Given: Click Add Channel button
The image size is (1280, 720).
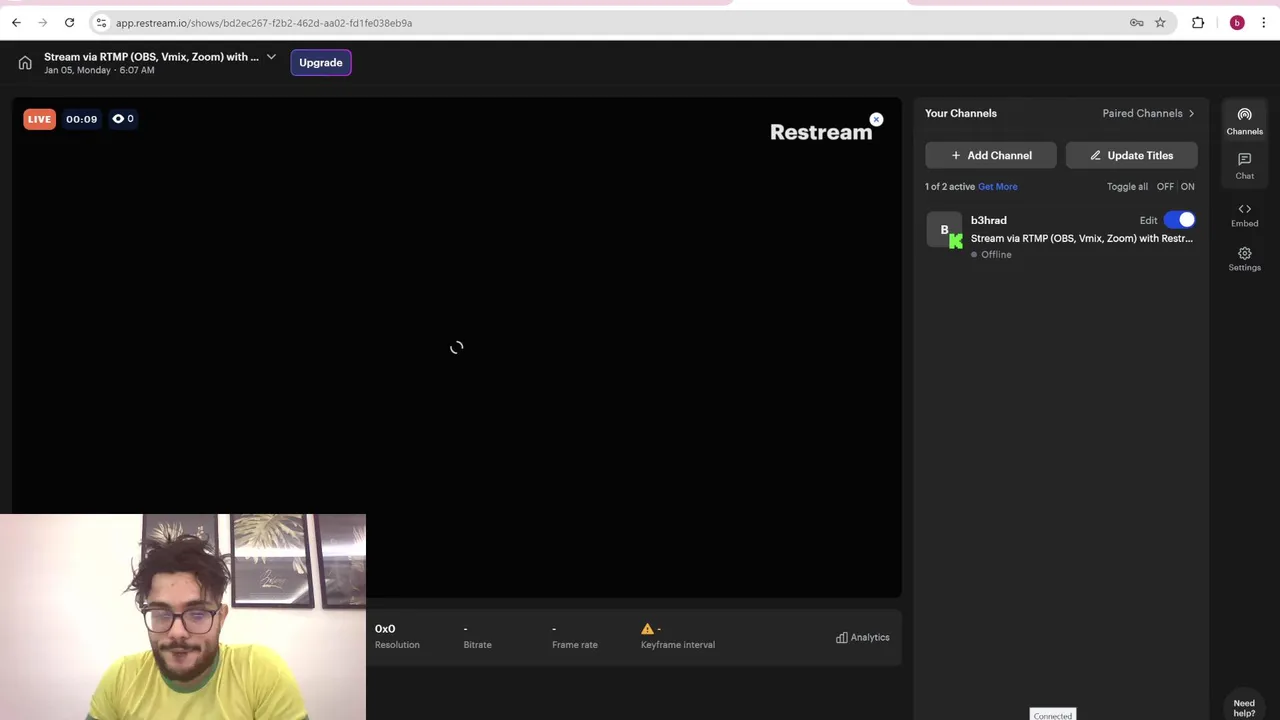Looking at the screenshot, I should 991,155.
